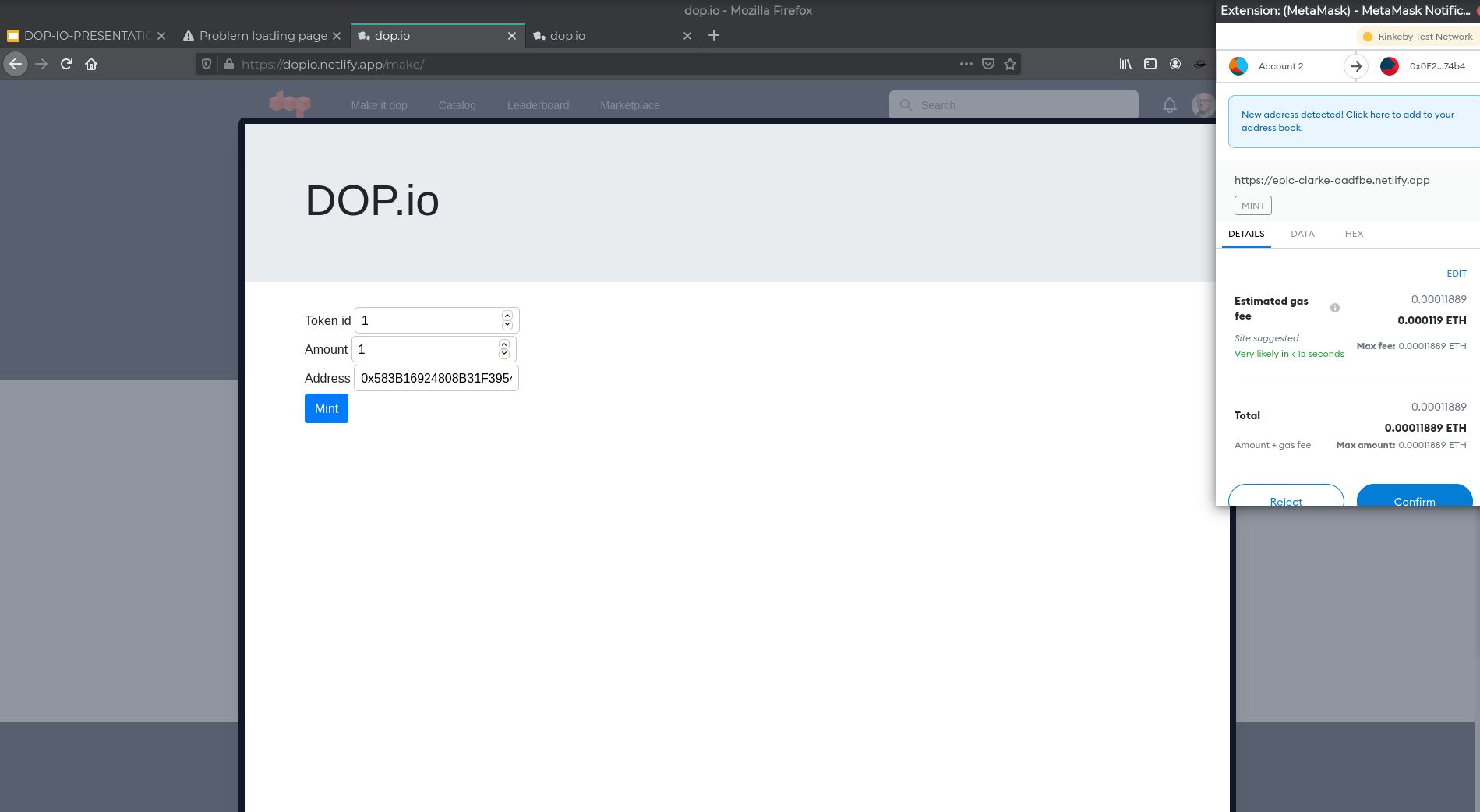Click the Firefox forward arrow button
The image size is (1480, 812).
pos(41,64)
